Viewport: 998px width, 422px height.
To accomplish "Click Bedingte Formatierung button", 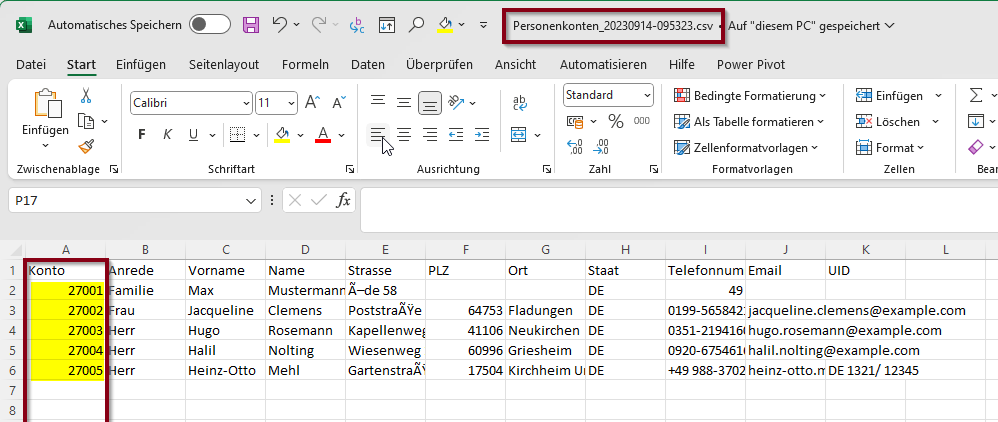I will click(750, 95).
